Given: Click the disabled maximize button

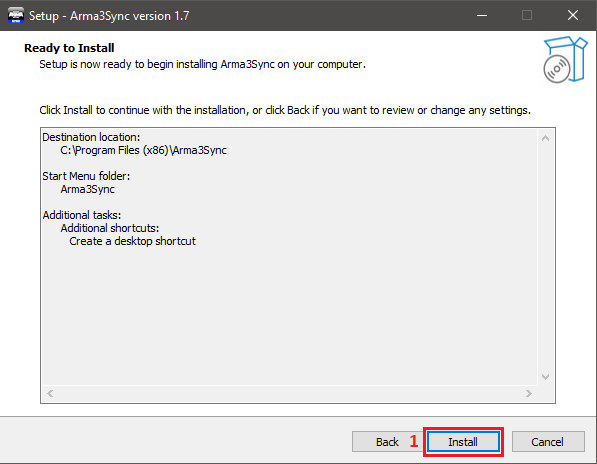Looking at the screenshot, I should (x=527, y=15).
